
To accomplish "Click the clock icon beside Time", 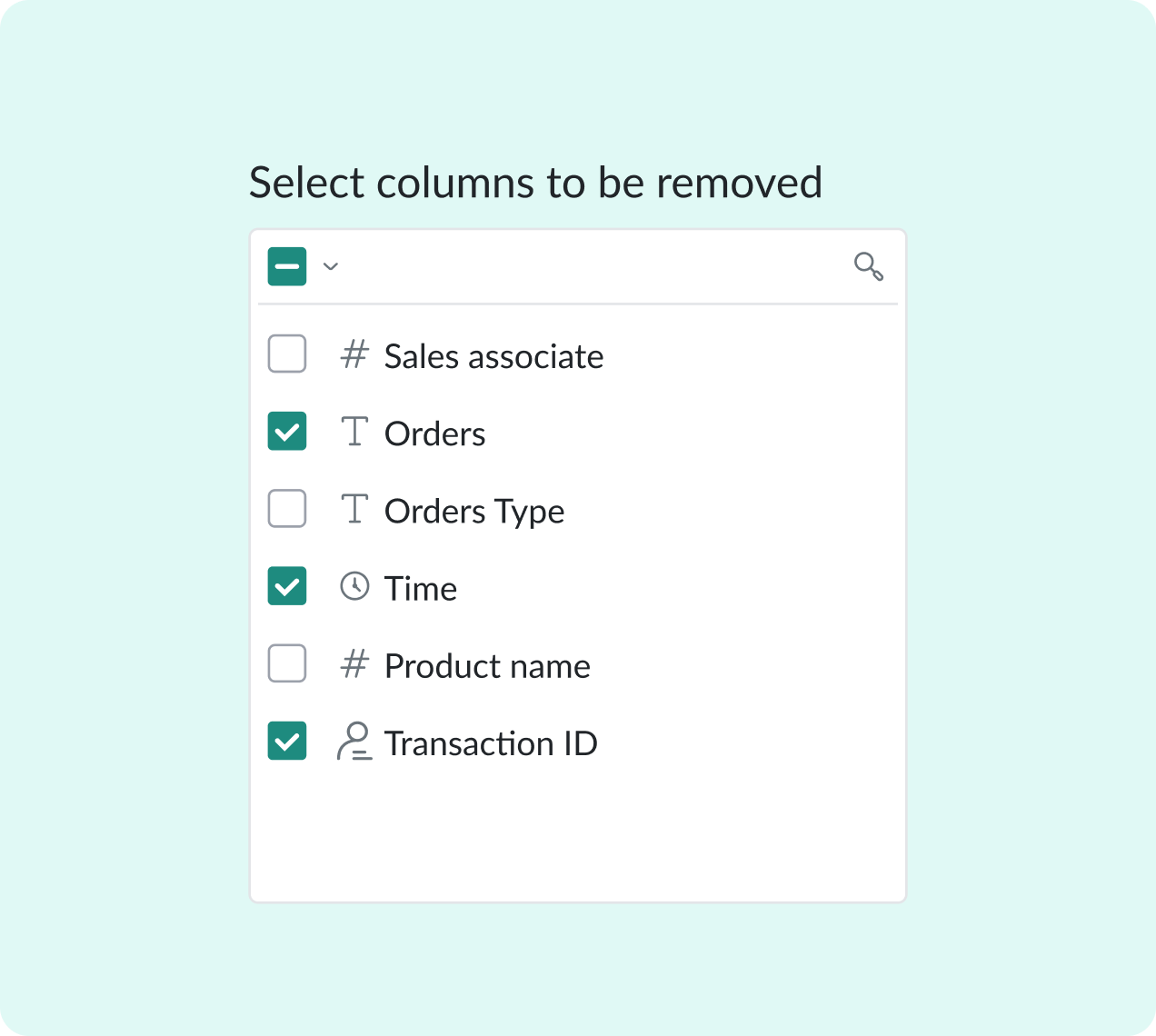I will pyautogui.click(x=354, y=586).
